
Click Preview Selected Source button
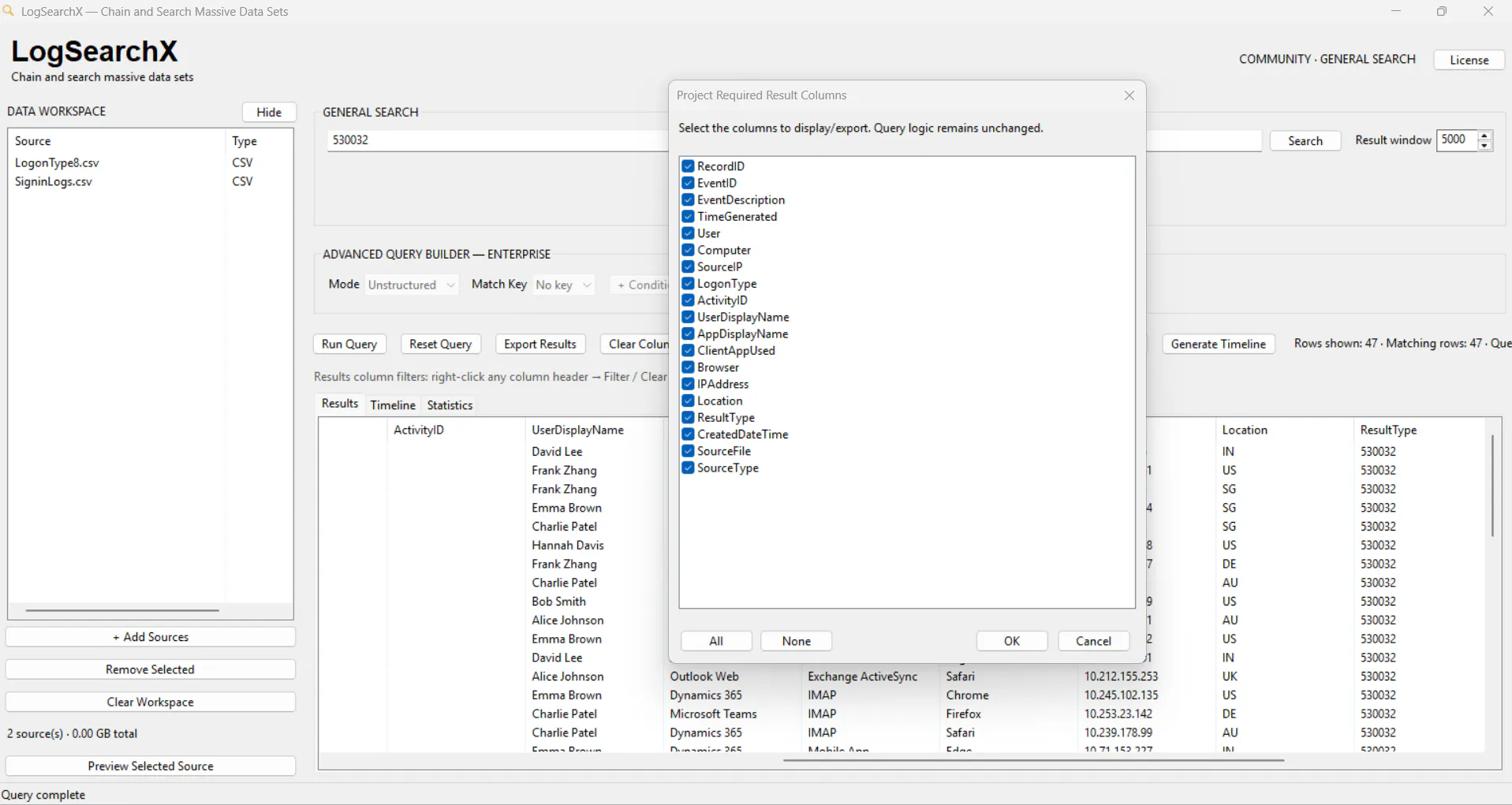click(x=151, y=766)
